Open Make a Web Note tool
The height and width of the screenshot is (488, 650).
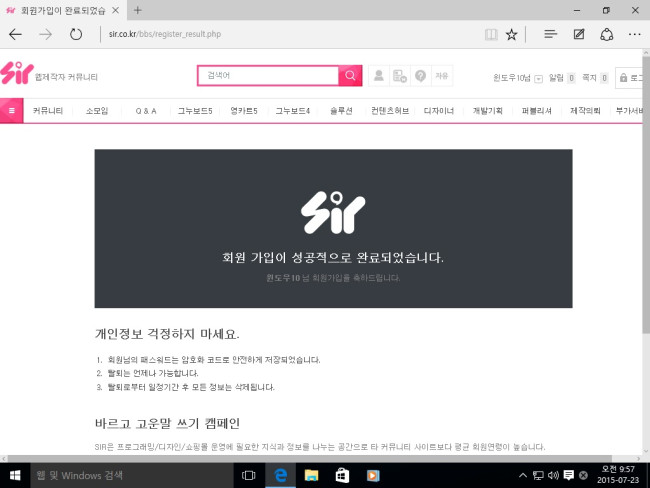[578, 34]
